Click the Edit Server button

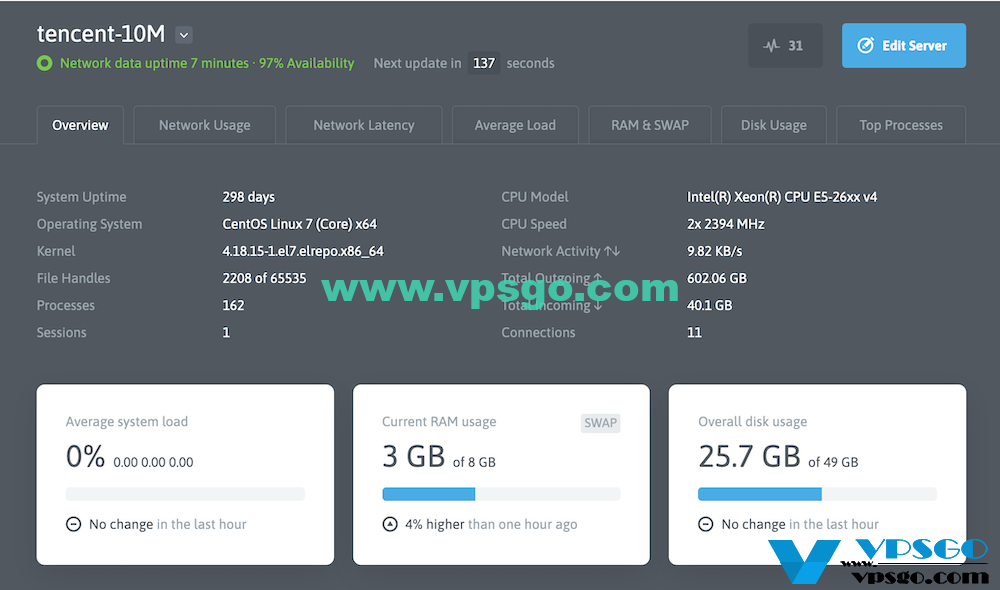[904, 45]
